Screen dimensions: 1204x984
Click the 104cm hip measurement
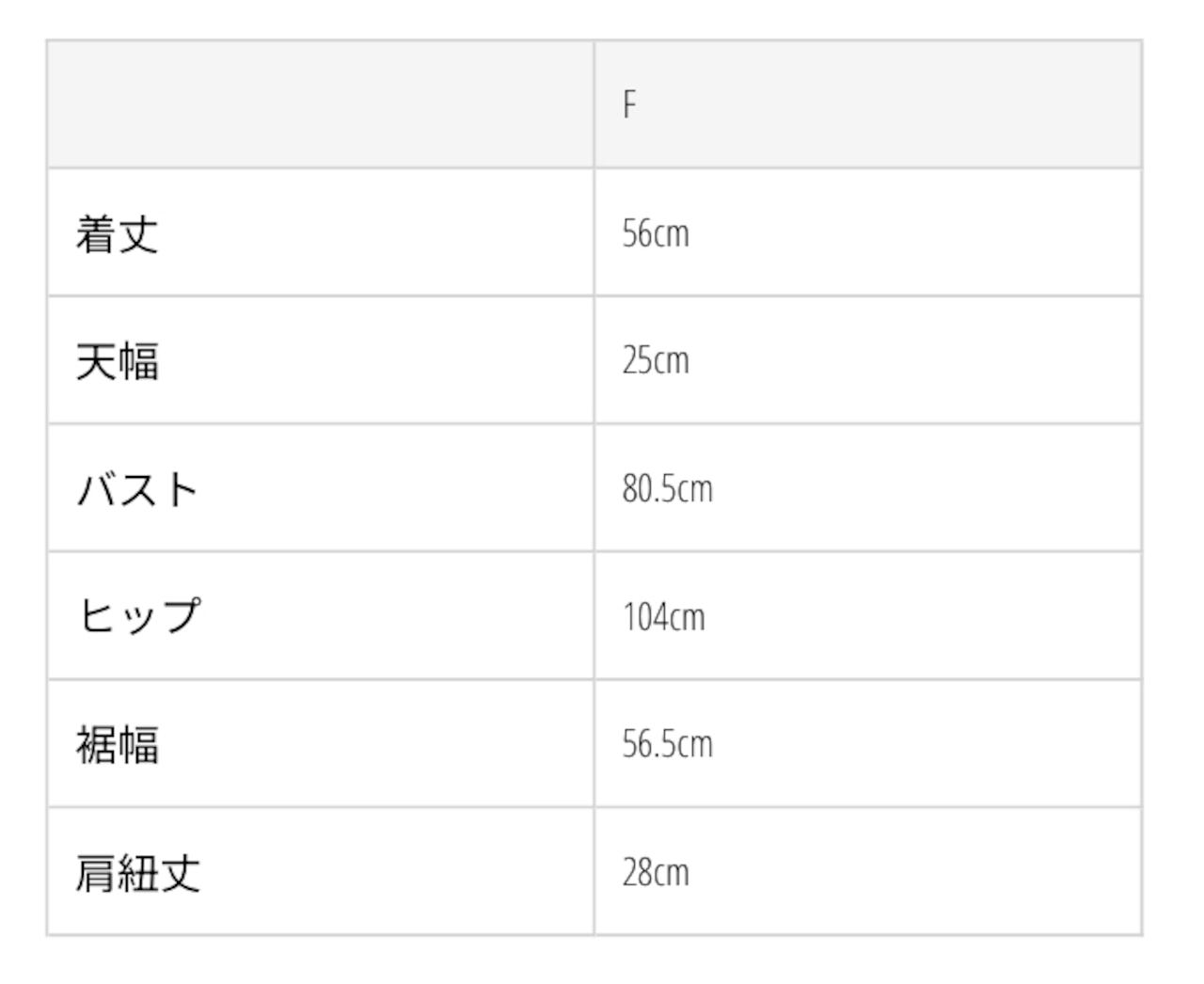click(x=663, y=617)
